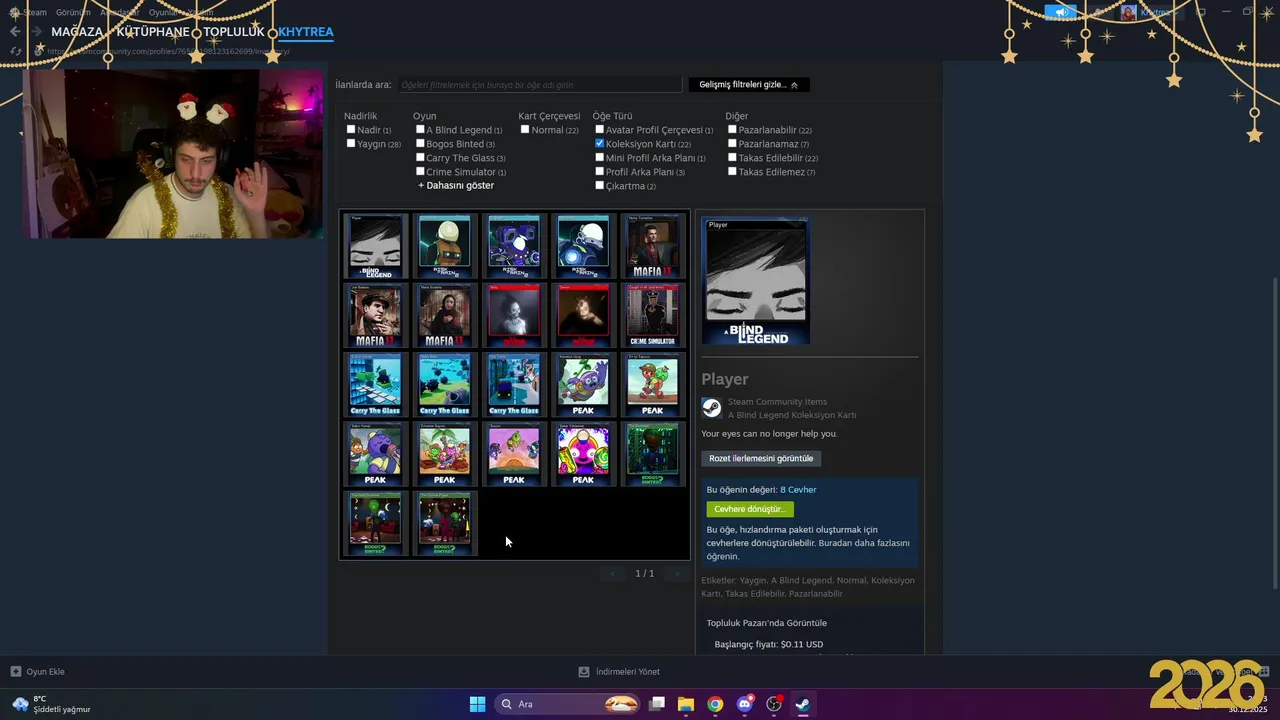Collapse filters via Gelişmiş filtreleri gizle
Image resolution: width=1280 pixels, height=720 pixels.
pyautogui.click(x=749, y=85)
